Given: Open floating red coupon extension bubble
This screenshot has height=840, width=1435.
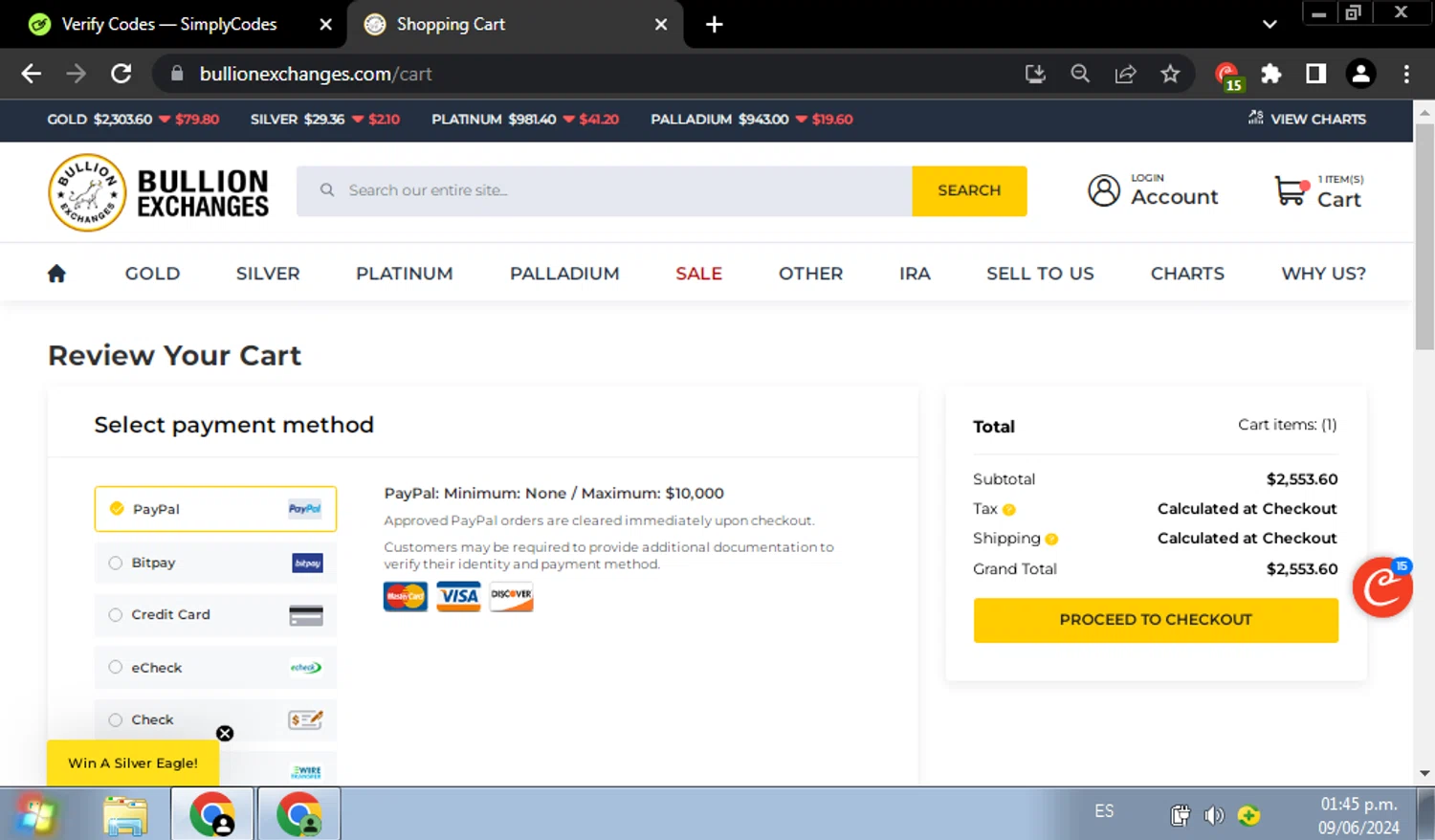Looking at the screenshot, I should tap(1382, 587).
